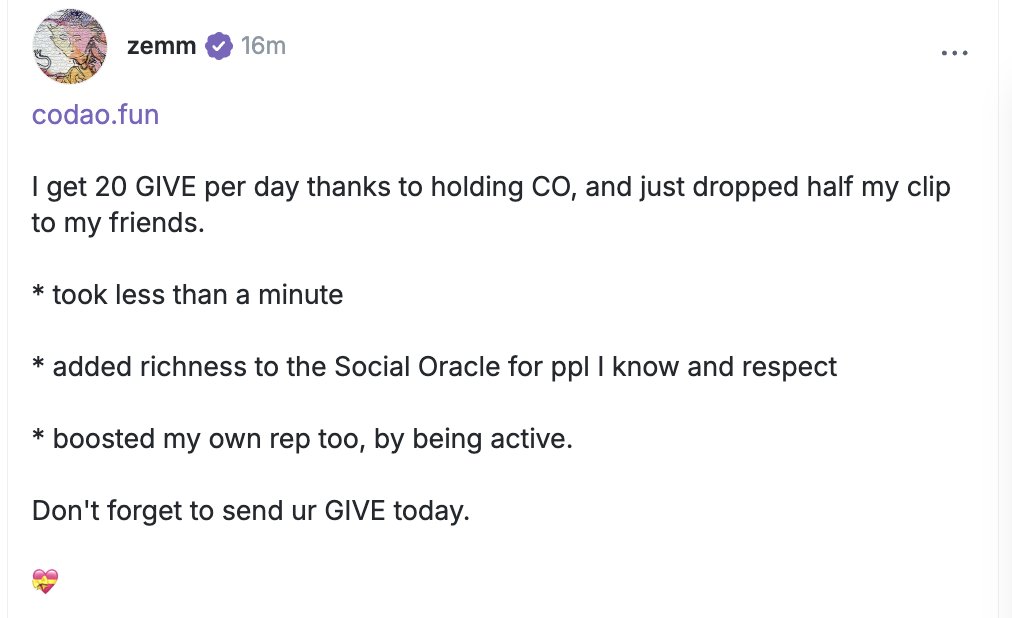Click the asterisk before 'added richness'
The image size is (1012, 618).
pos(38,364)
